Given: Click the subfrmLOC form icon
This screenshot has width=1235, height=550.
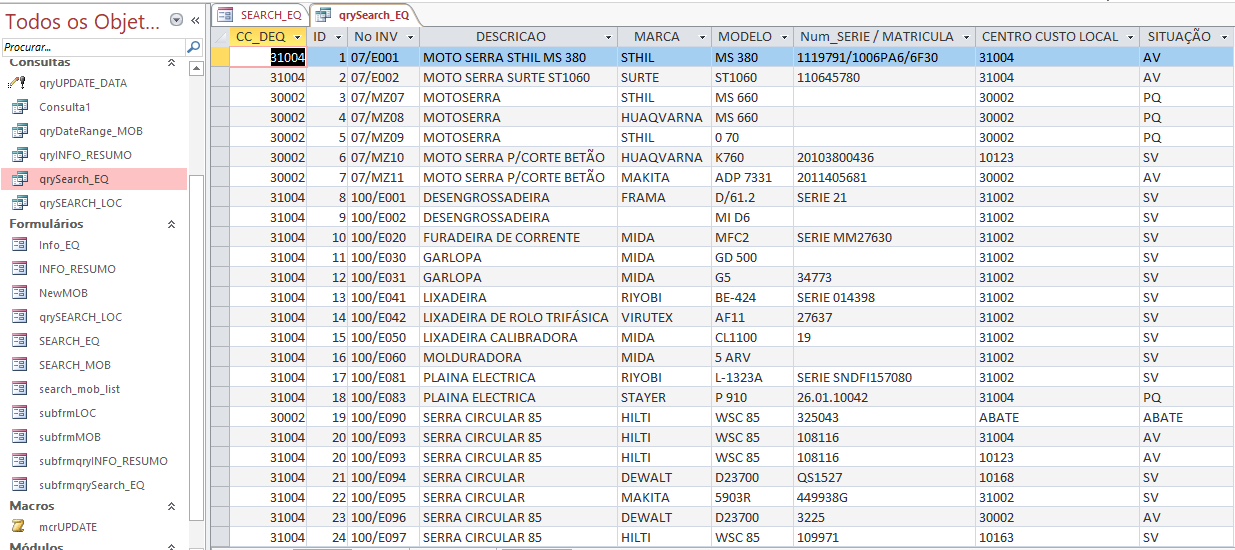Looking at the screenshot, I should tap(19, 413).
